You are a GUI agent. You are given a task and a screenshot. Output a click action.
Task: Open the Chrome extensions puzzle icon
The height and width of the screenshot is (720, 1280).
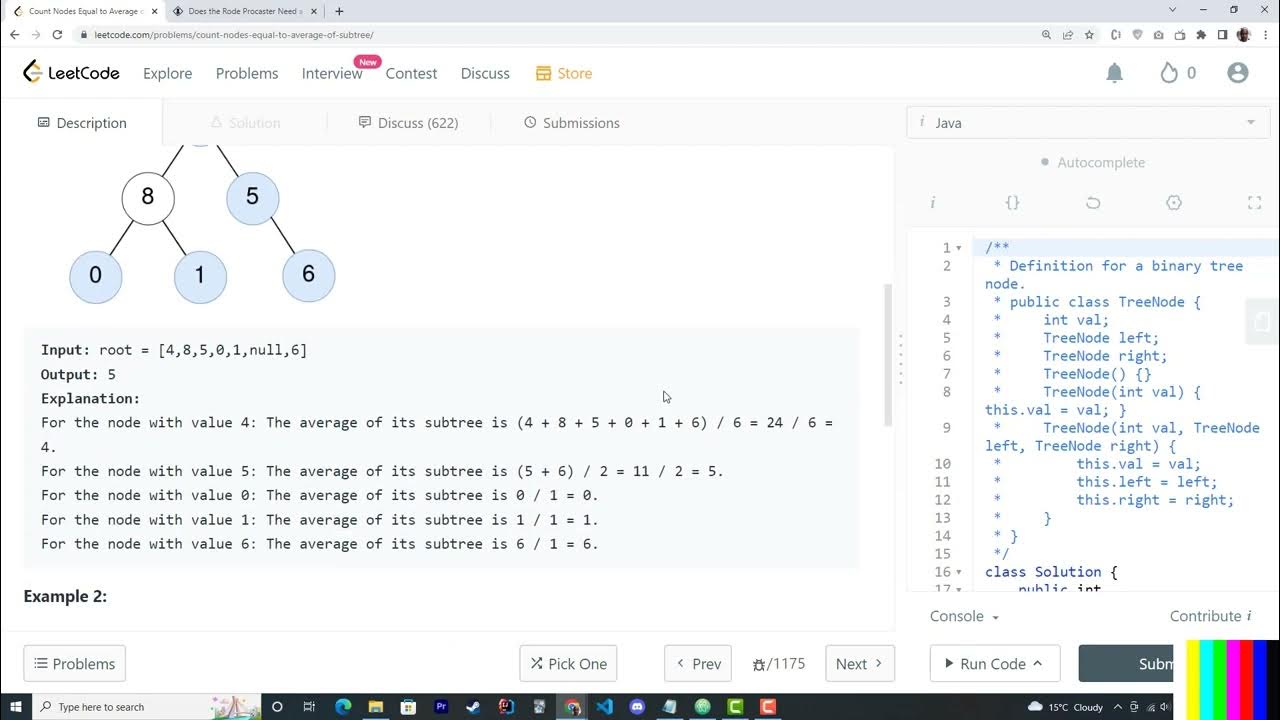coord(1201,34)
